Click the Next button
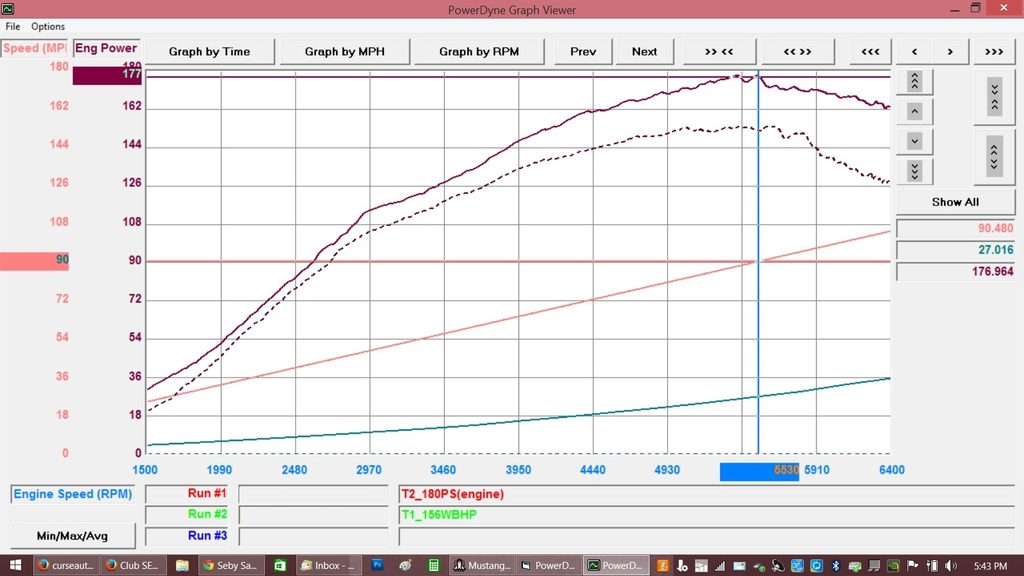 pos(645,52)
